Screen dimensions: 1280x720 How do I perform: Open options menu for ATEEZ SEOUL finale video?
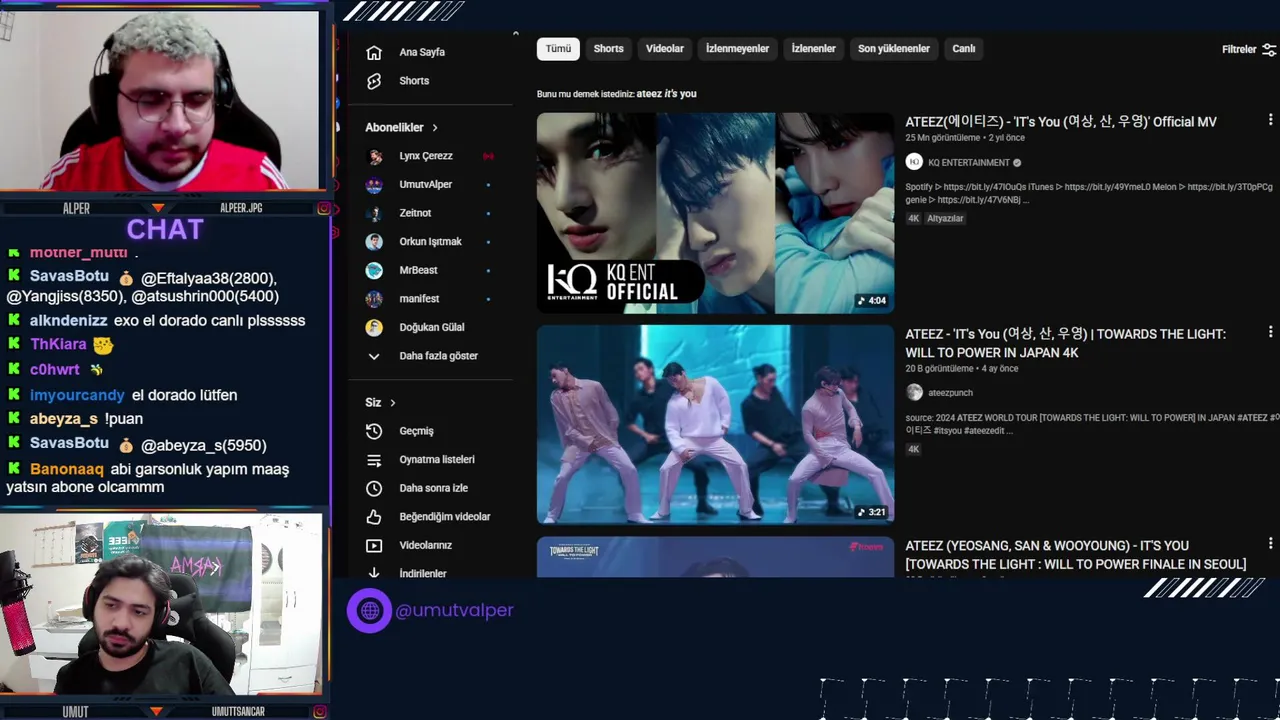click(1270, 544)
